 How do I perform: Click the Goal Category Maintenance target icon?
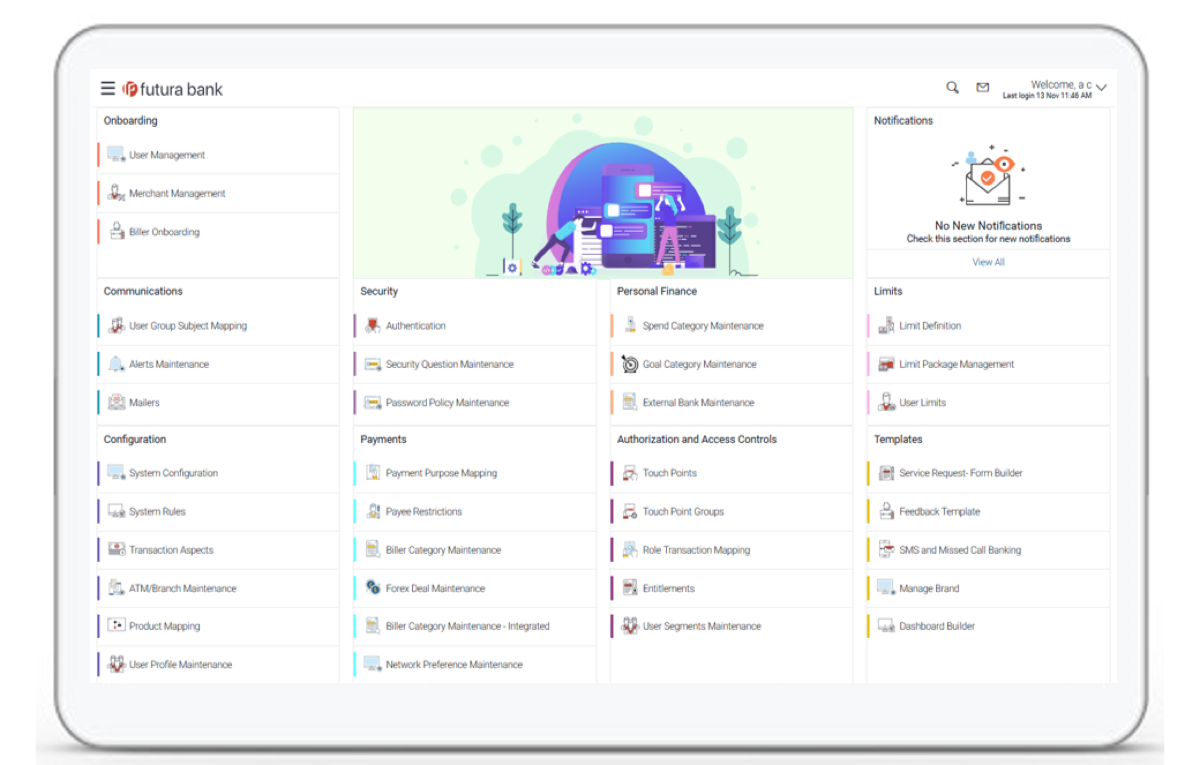coord(630,364)
